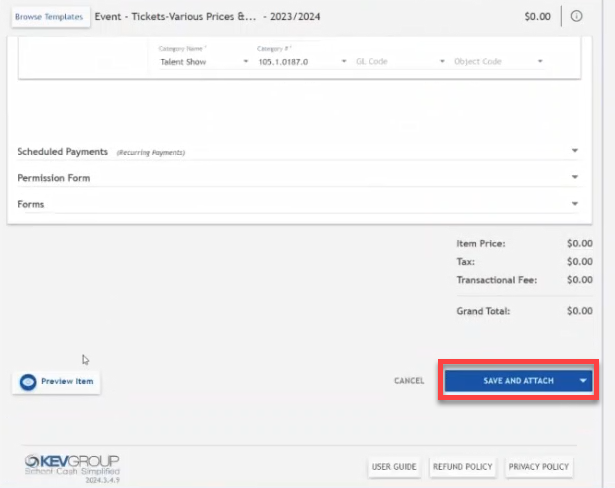Click the version number 2024.3.4.9

[x=102, y=480]
